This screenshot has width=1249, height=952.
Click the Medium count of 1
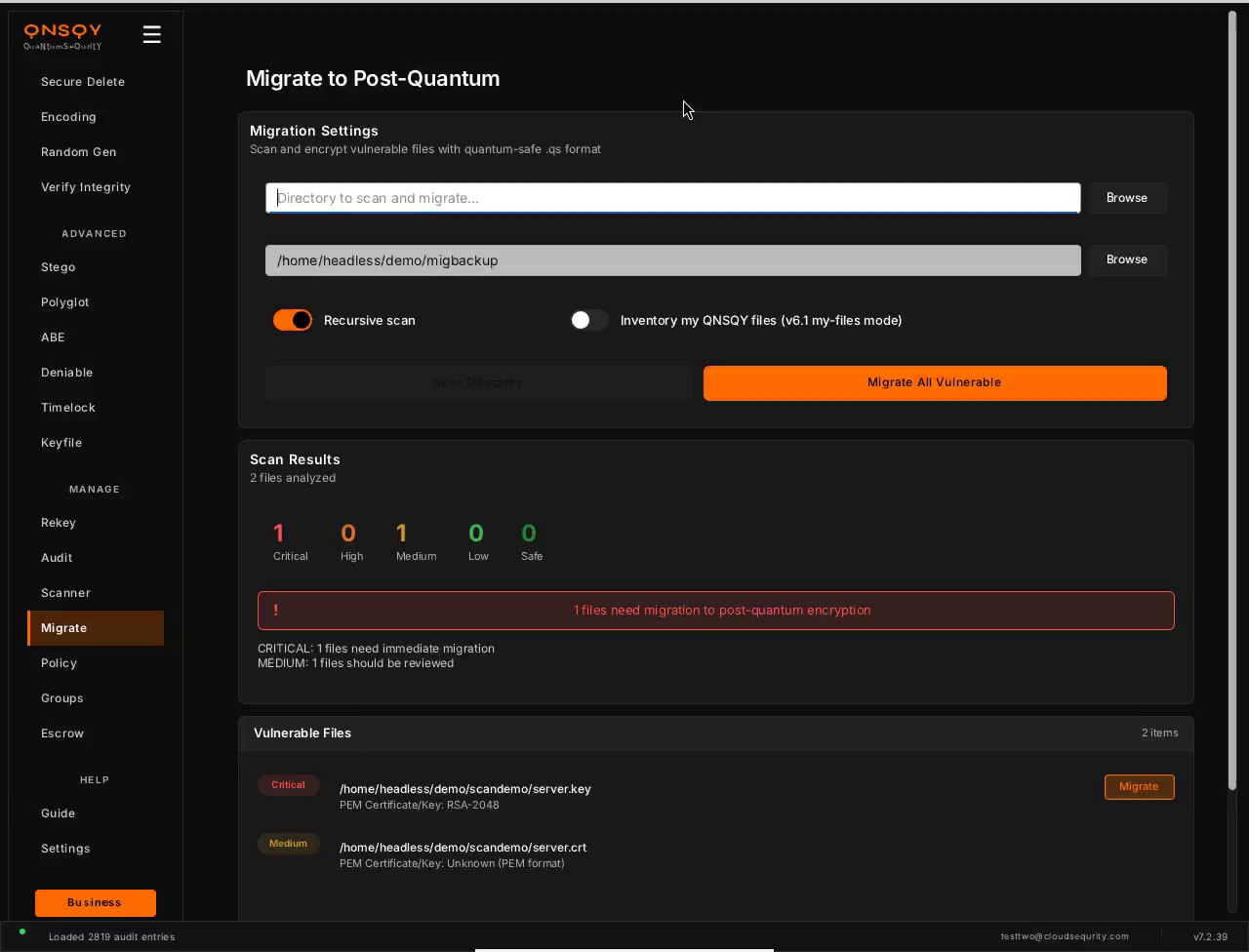(x=401, y=534)
